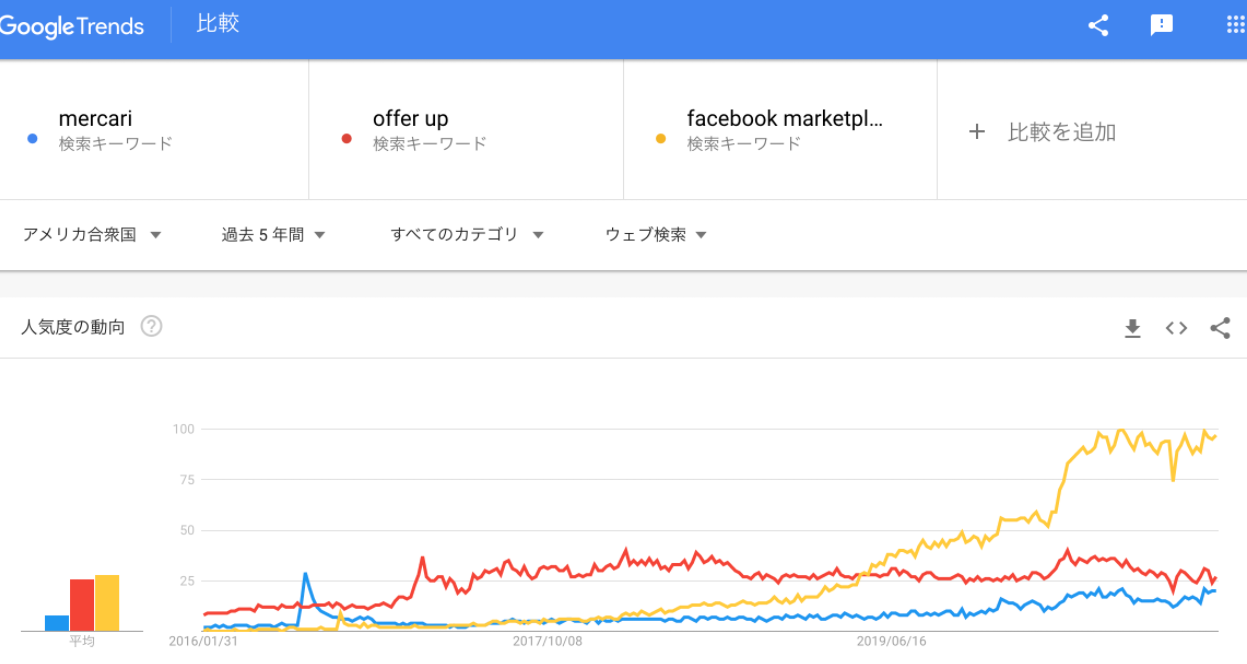Open embed code for the chart

1176,328
